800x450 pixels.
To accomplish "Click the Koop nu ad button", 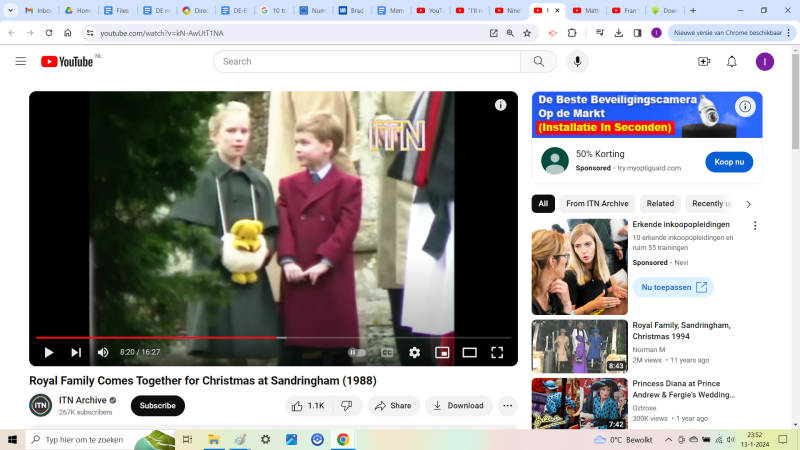I will click(x=729, y=162).
